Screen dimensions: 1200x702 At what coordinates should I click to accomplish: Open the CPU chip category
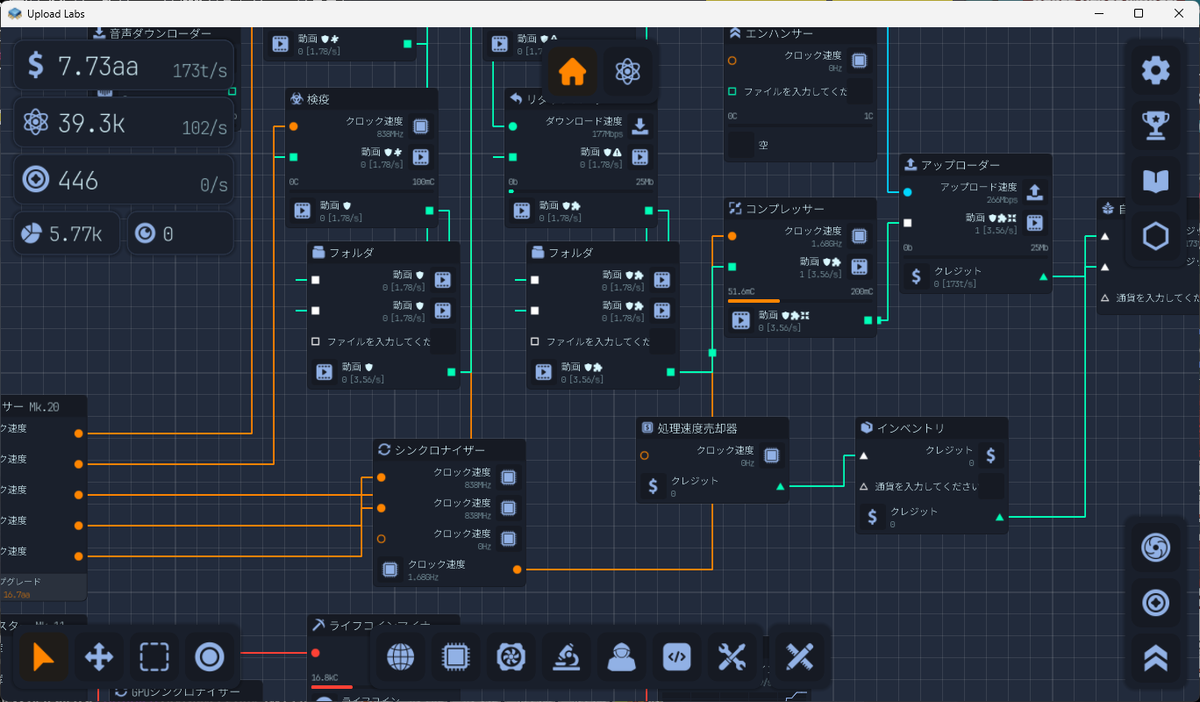(456, 657)
